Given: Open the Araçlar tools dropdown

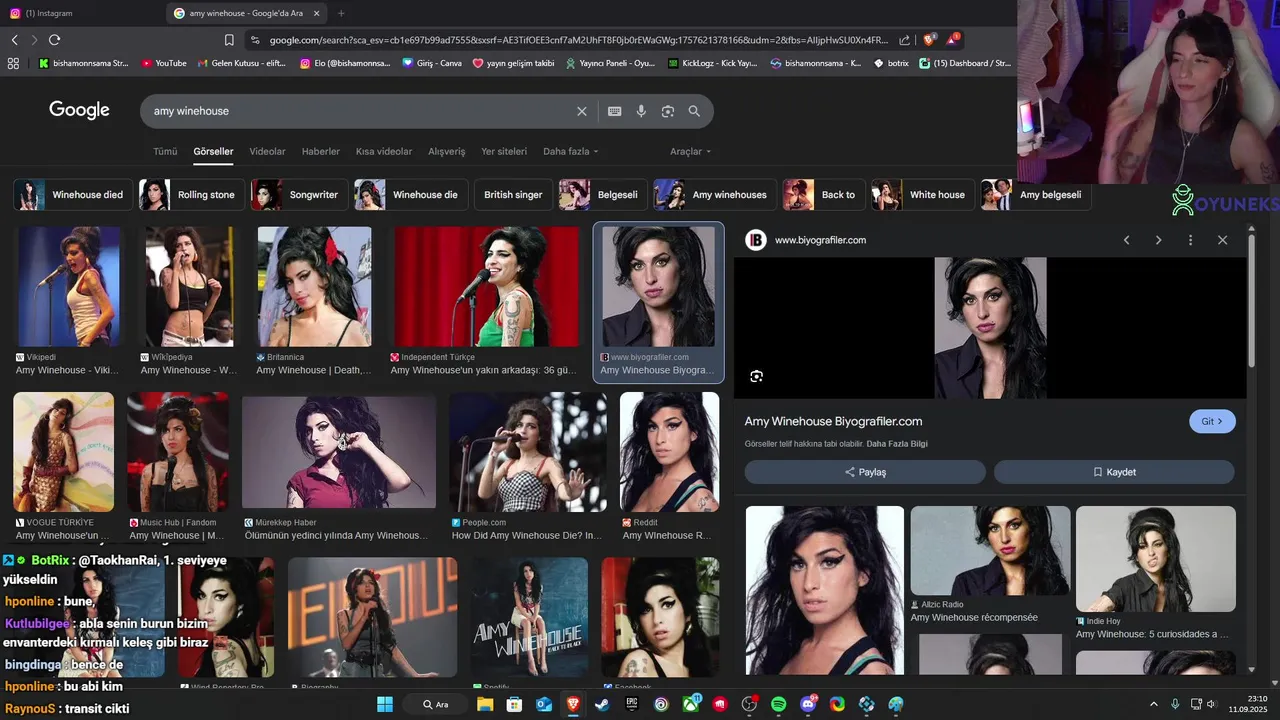Looking at the screenshot, I should 690,151.
